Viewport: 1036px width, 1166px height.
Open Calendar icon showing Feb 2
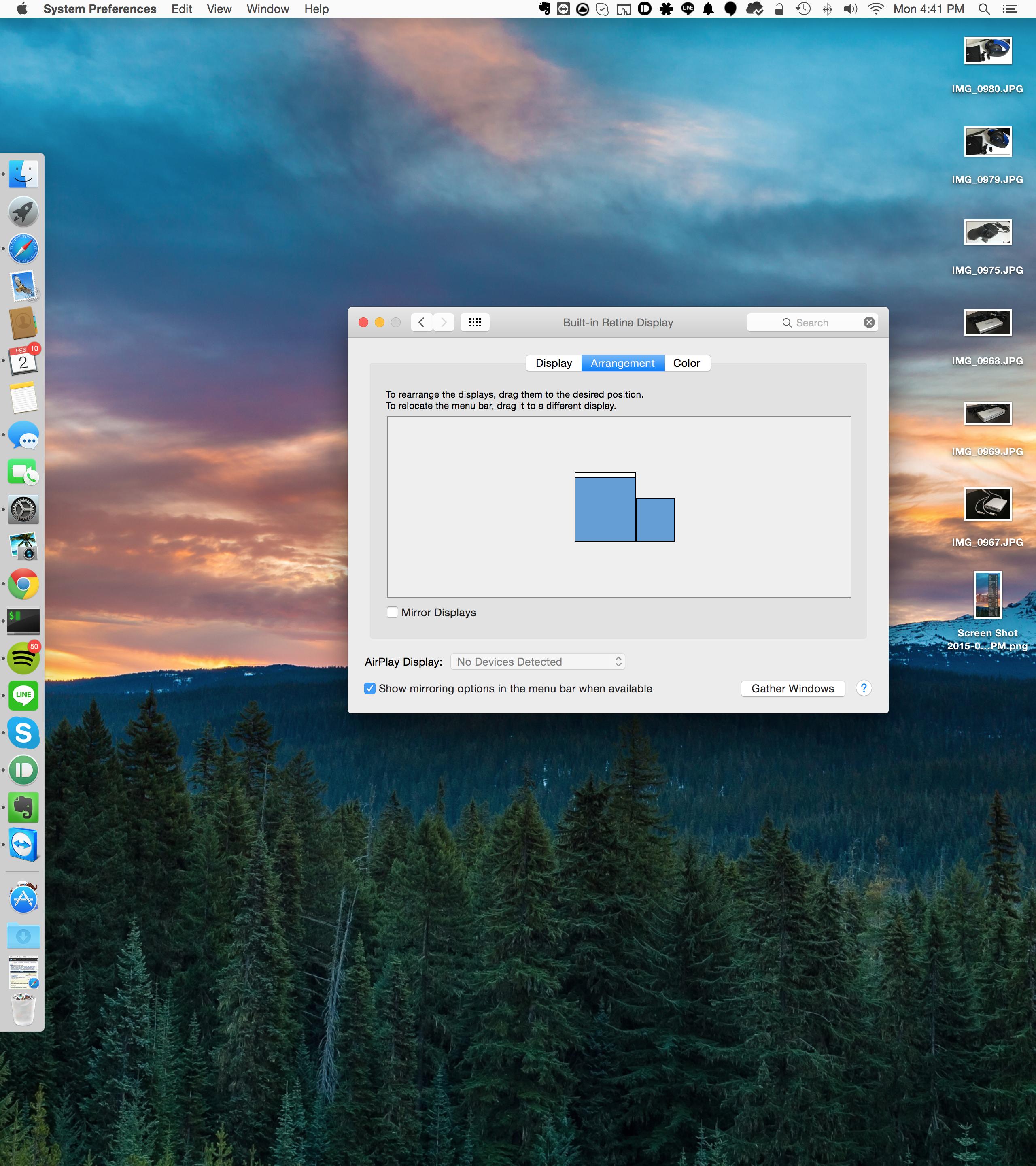click(23, 360)
